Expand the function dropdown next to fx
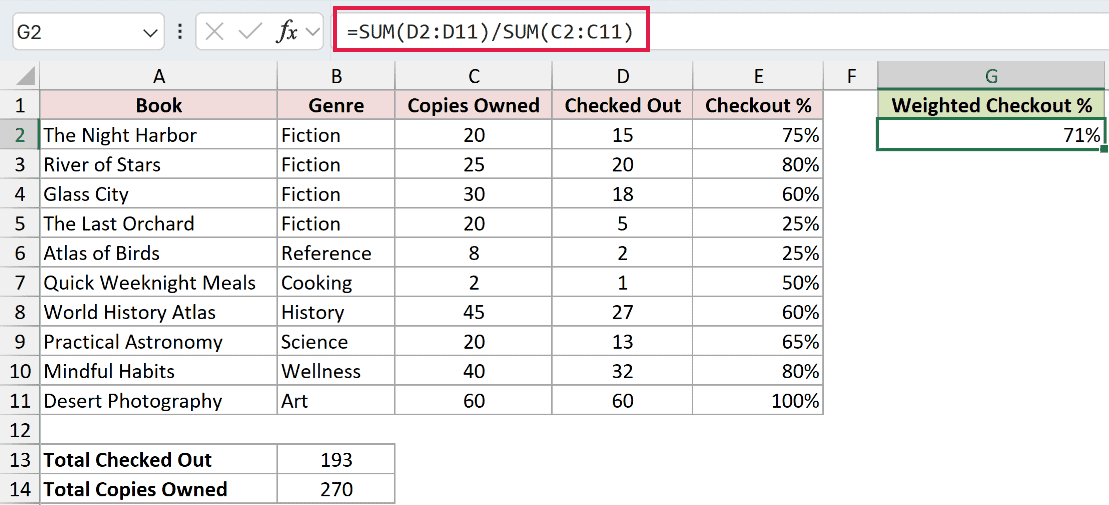Viewport: 1109px width, 505px height. [x=313, y=33]
